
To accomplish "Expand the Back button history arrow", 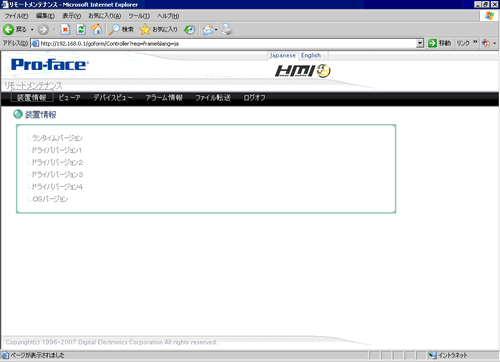I will point(32,30).
